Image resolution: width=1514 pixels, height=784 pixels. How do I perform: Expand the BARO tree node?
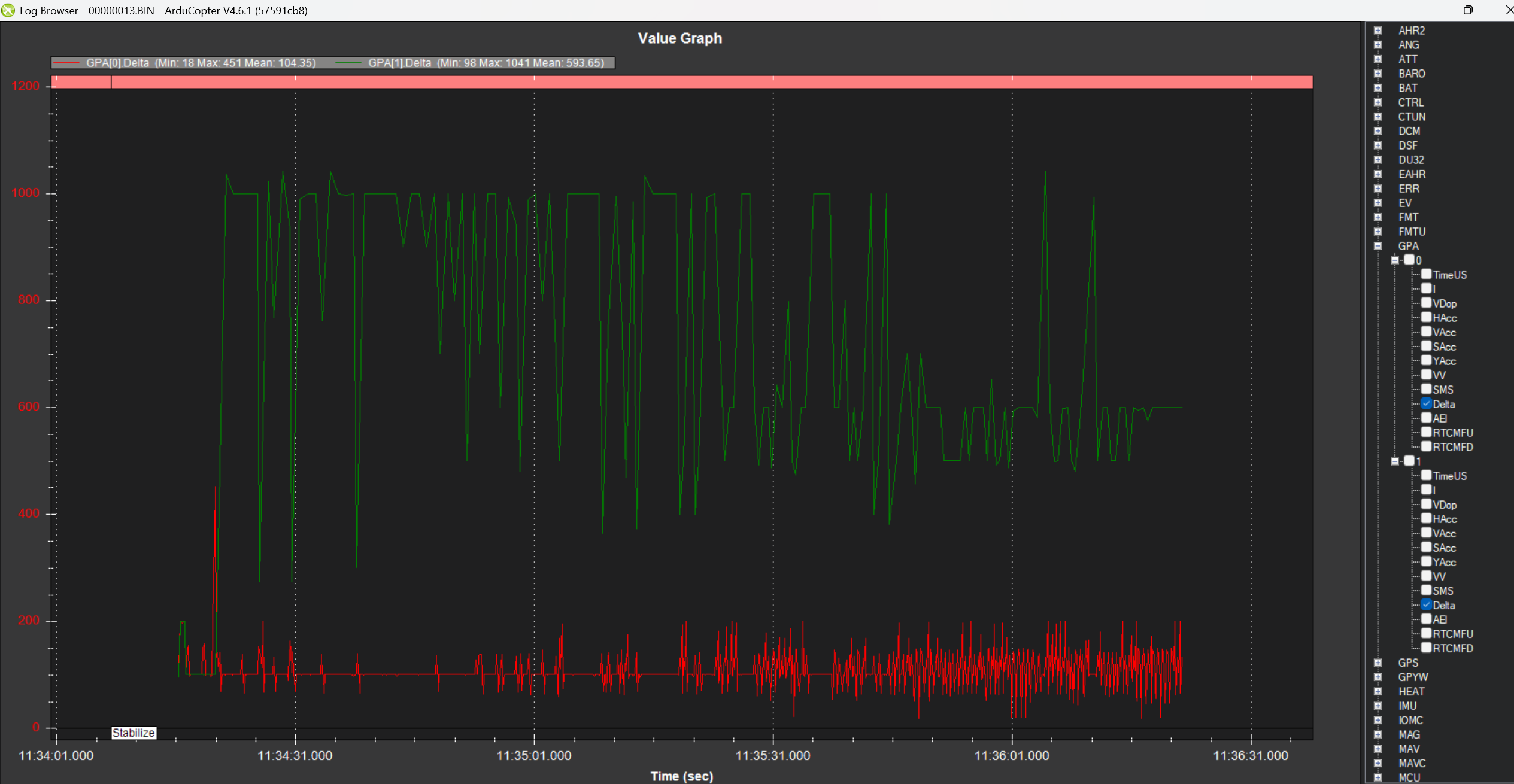(x=1377, y=73)
